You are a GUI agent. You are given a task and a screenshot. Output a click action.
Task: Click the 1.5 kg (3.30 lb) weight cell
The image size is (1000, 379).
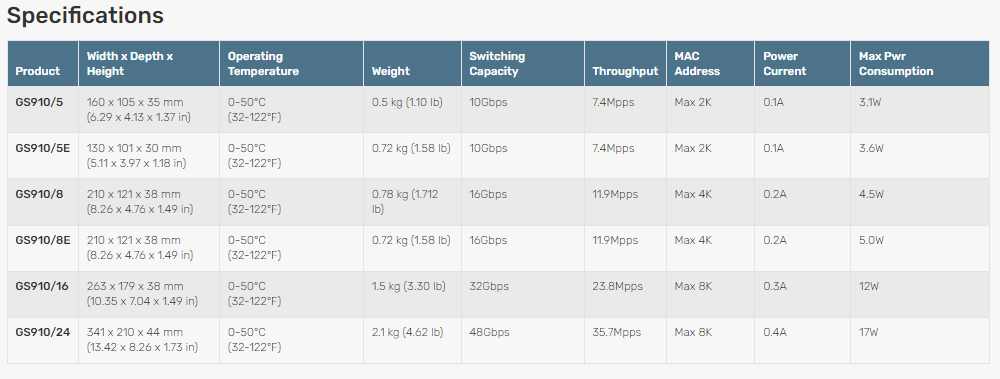[x=408, y=286]
